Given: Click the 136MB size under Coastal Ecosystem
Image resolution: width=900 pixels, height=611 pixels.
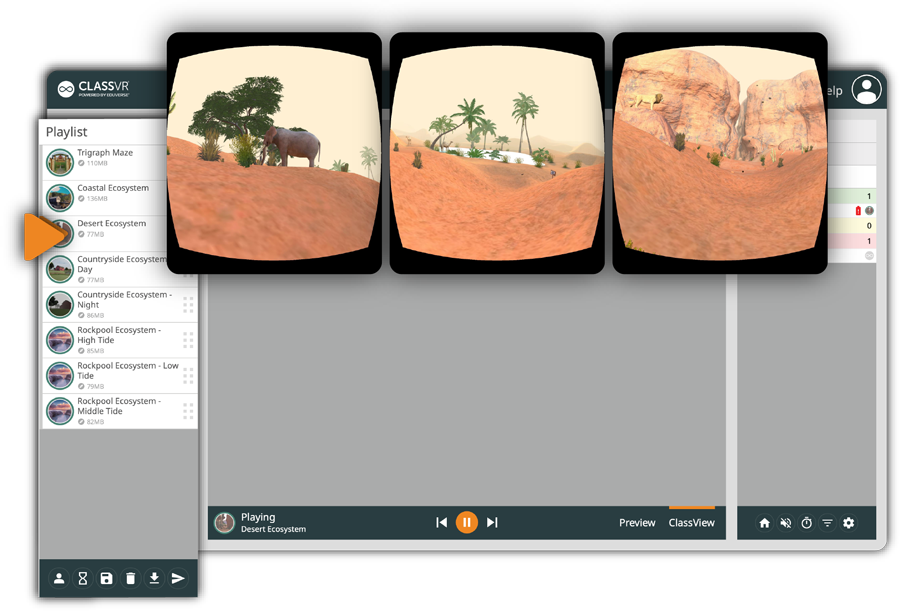Looking at the screenshot, I should pyautogui.click(x=97, y=199).
